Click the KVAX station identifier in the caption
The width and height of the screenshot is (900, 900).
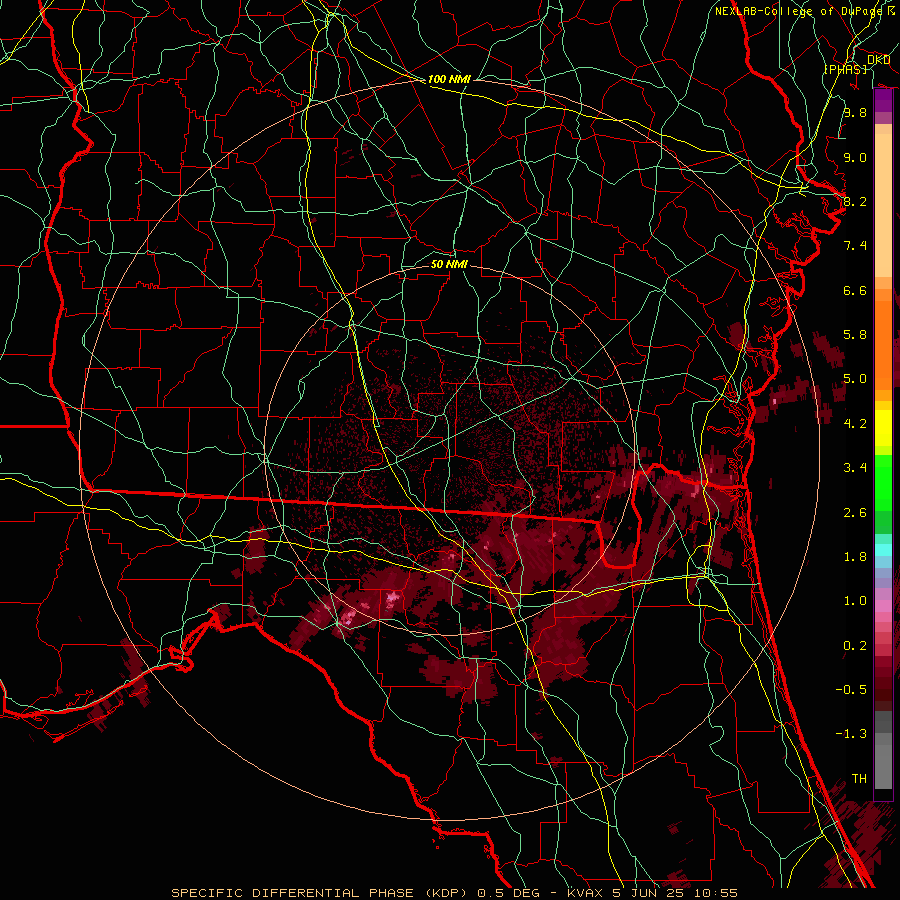[x=585, y=893]
